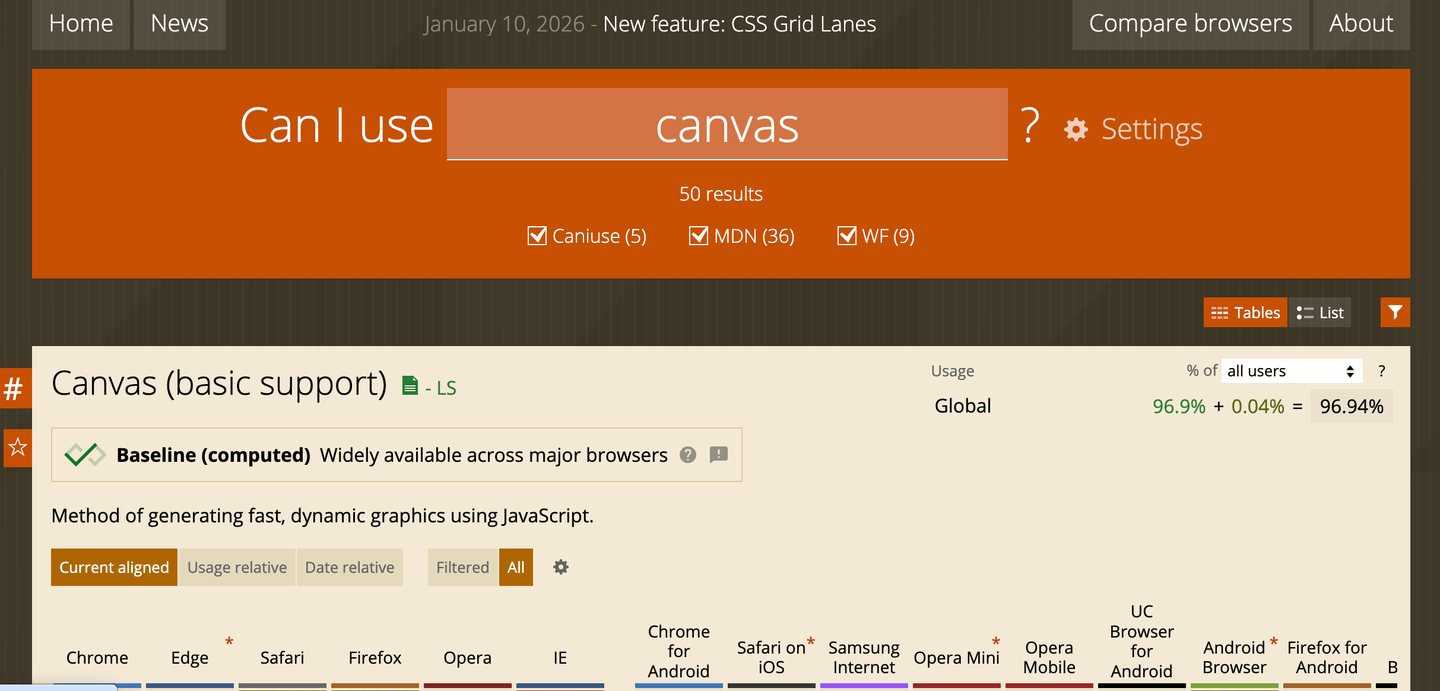Select the Date relative tab

(349, 567)
